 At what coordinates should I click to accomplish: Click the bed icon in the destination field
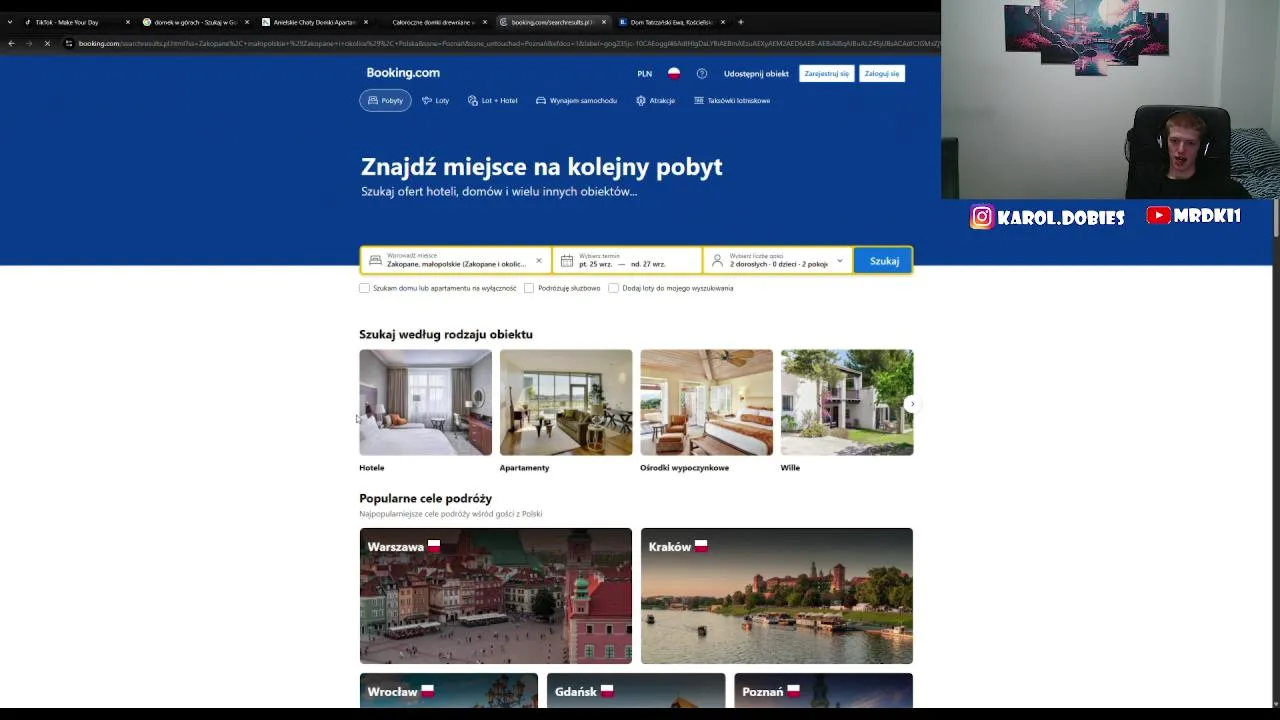coord(375,261)
